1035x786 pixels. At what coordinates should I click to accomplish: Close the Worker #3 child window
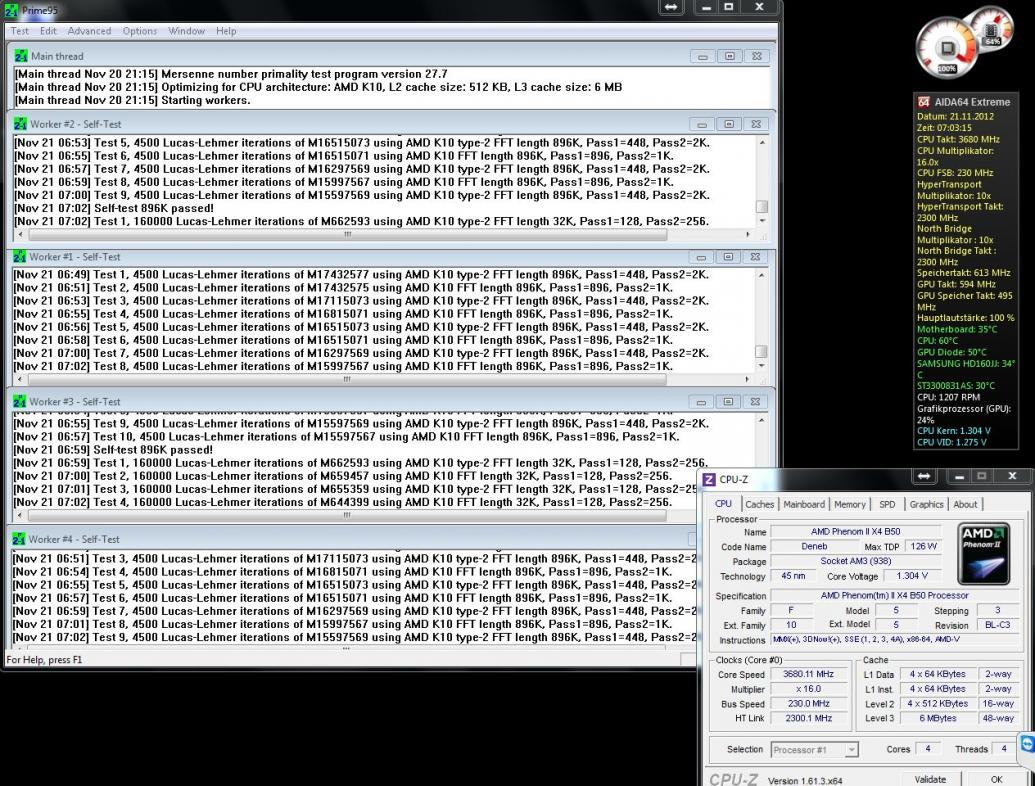755,401
